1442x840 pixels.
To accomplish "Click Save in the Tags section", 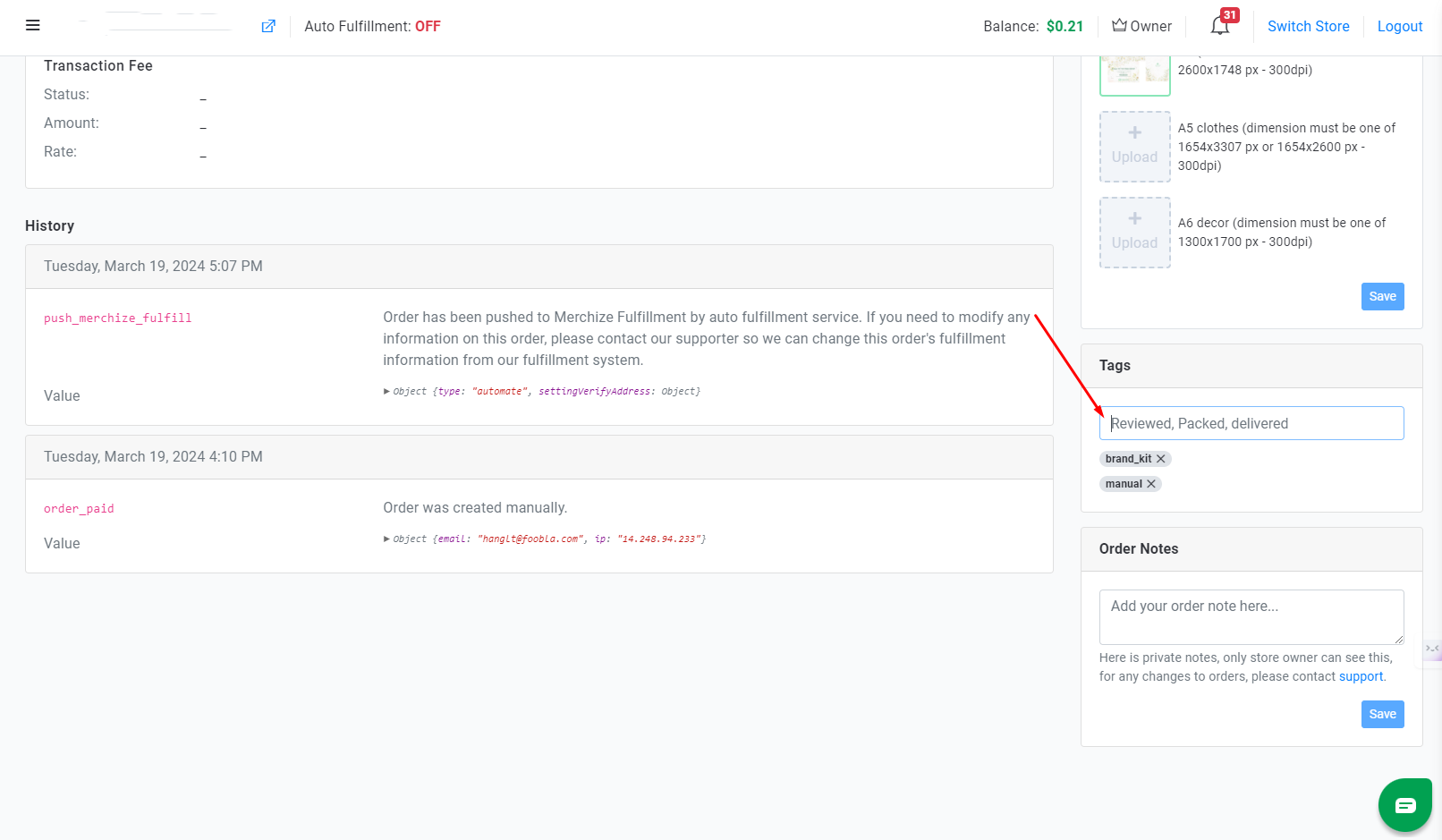I will pos(1382,296).
